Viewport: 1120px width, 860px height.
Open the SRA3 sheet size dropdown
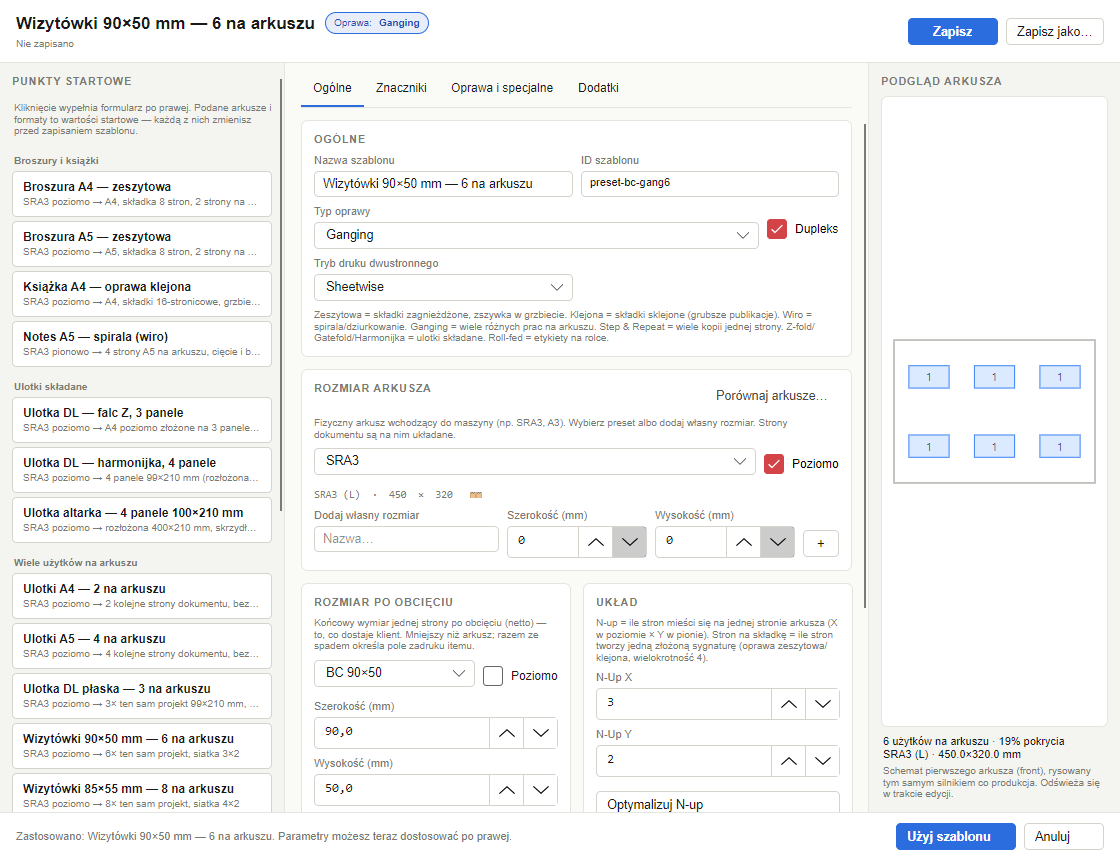point(534,461)
